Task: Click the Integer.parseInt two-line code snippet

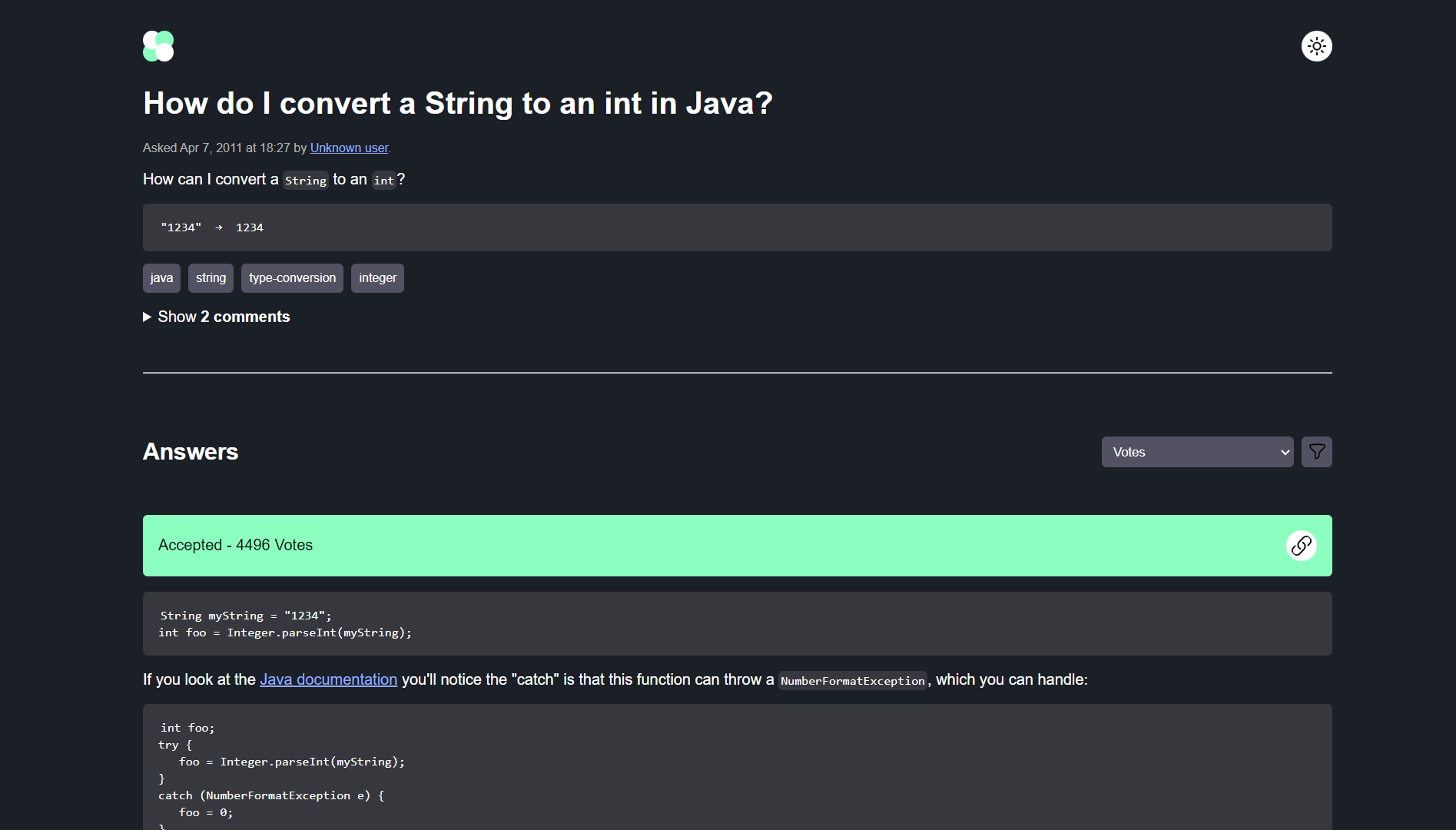Action: [x=736, y=624]
